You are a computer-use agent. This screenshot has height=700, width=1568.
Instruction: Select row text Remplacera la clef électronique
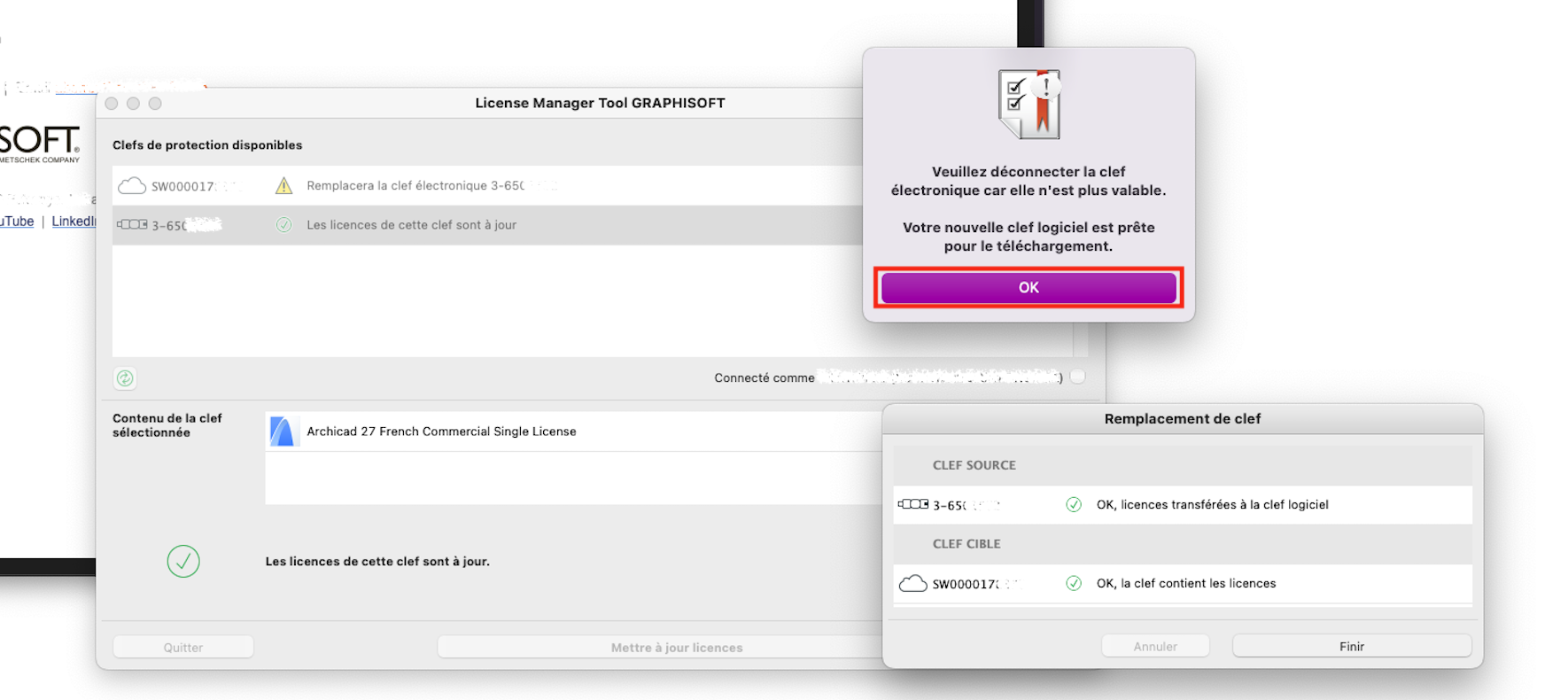pos(415,186)
